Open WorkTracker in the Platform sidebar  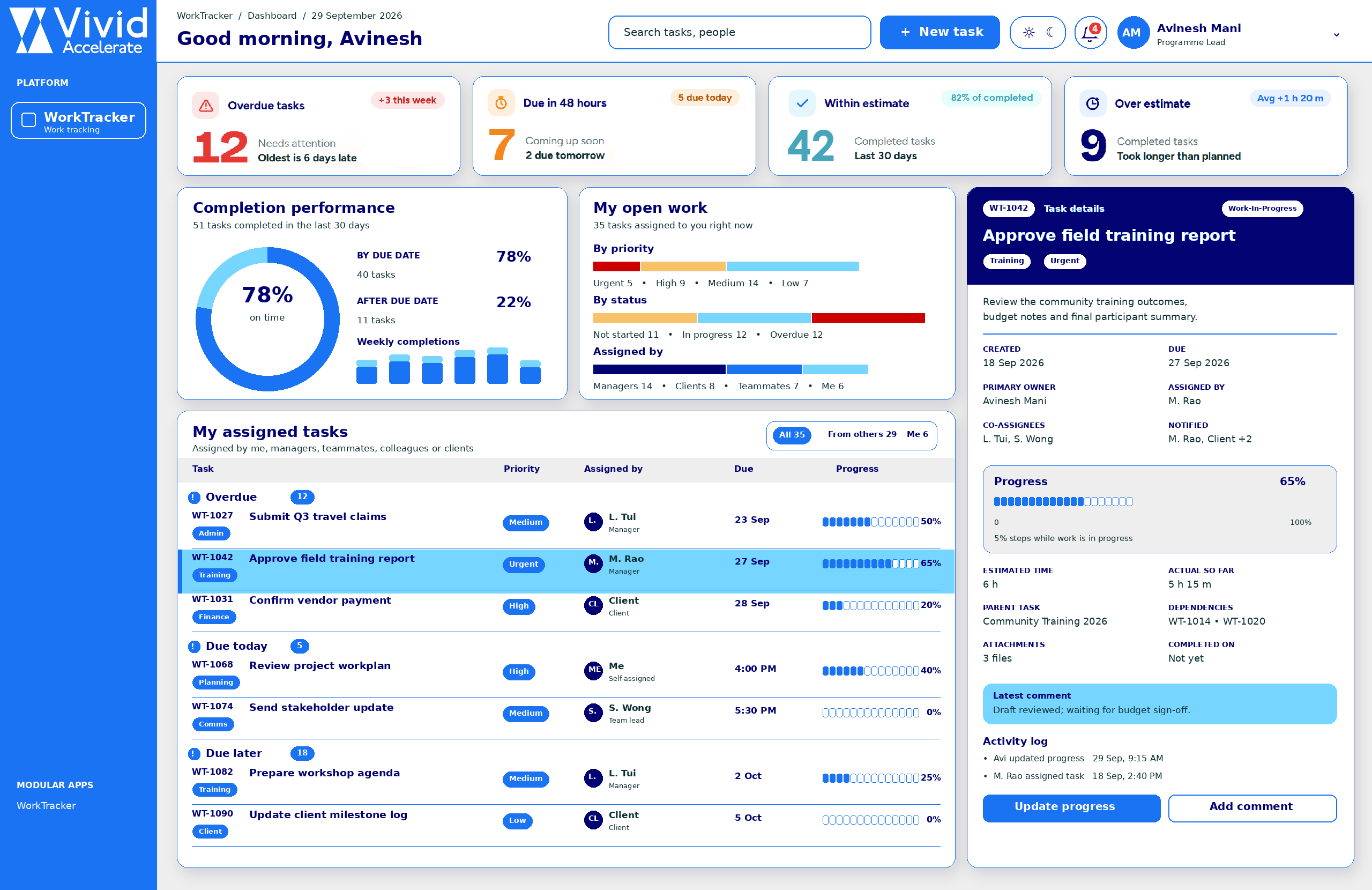(78, 120)
